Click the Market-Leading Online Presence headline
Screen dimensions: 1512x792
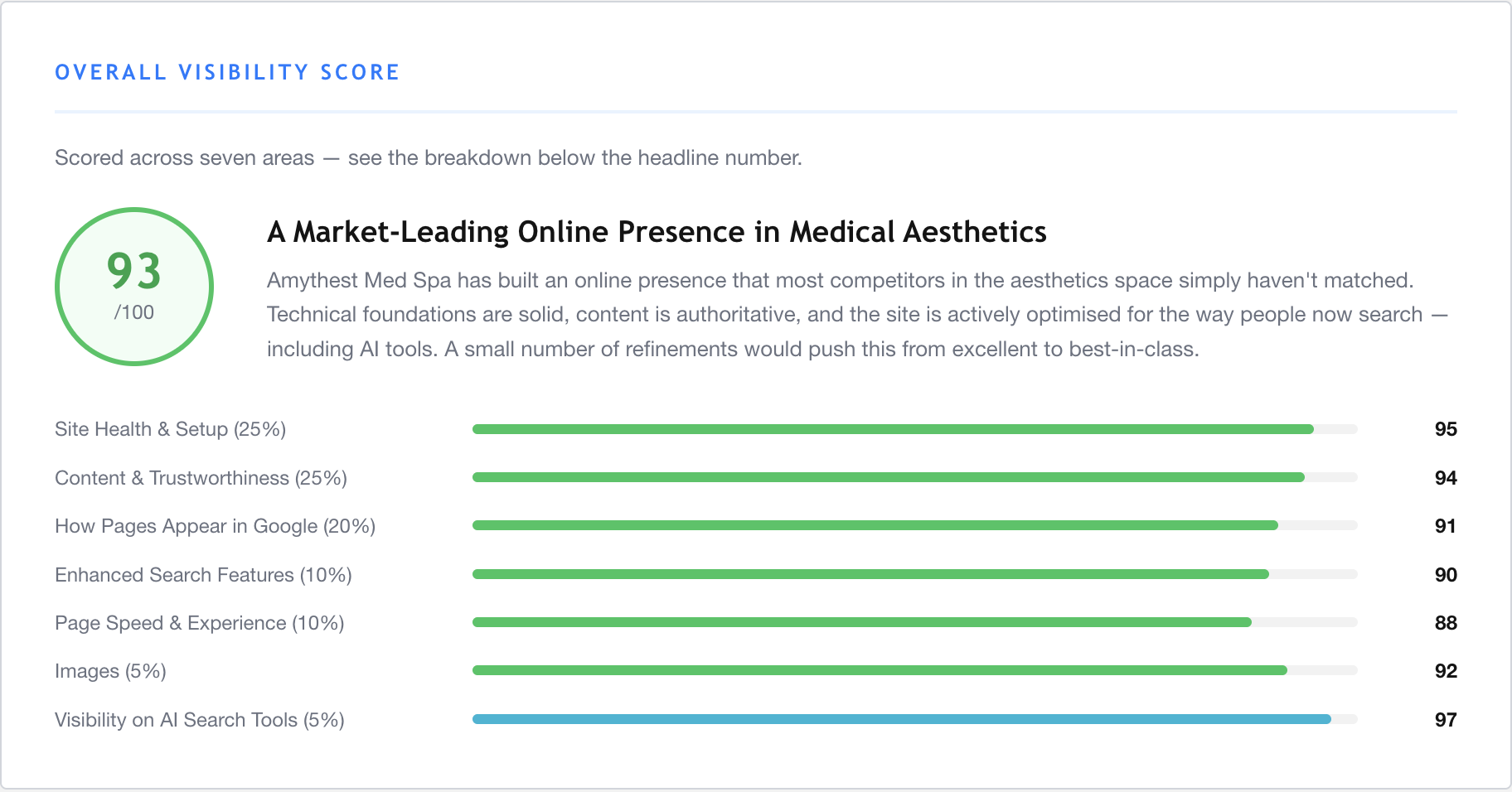[657, 232]
